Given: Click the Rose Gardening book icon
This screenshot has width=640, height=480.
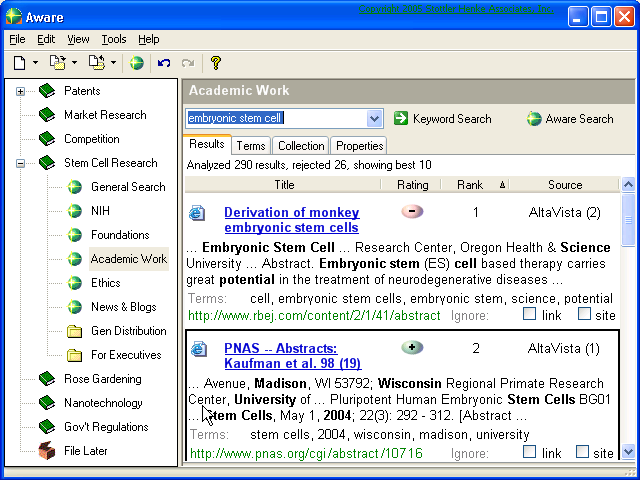Looking at the screenshot, I should coord(47,379).
